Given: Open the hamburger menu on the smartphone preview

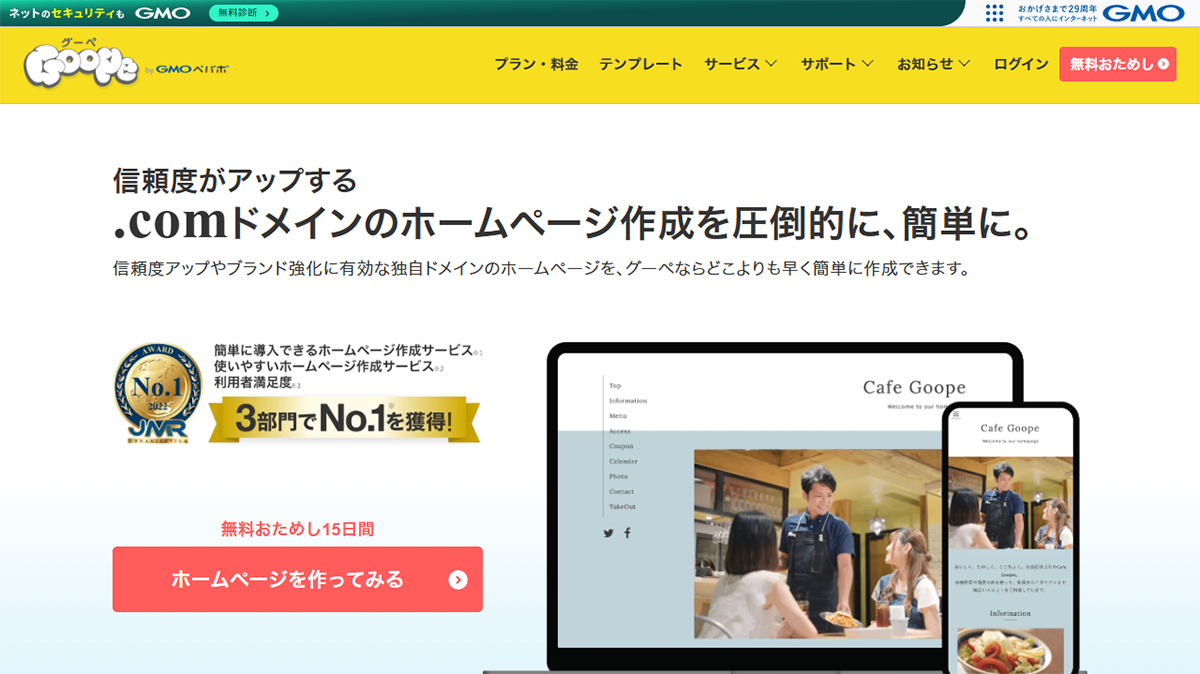Looking at the screenshot, I should 956,414.
